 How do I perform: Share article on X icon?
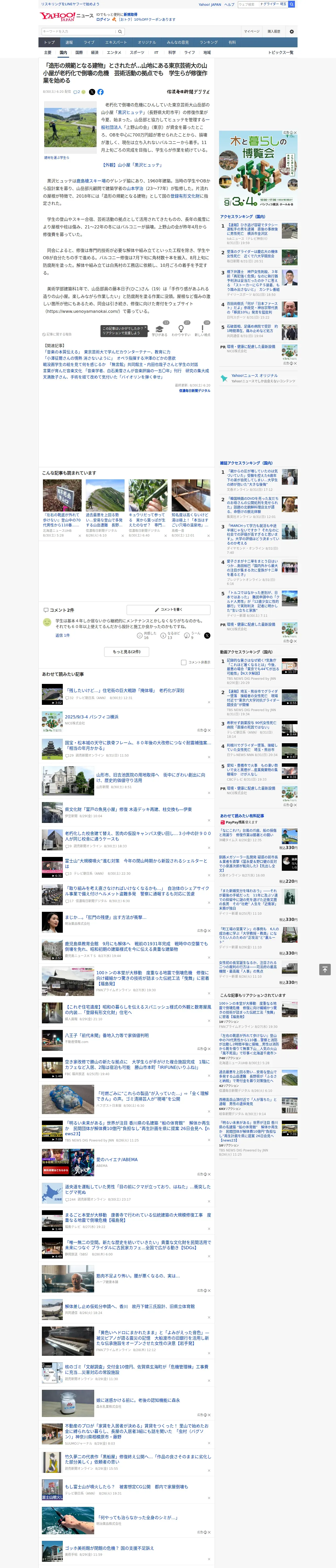coord(92,92)
